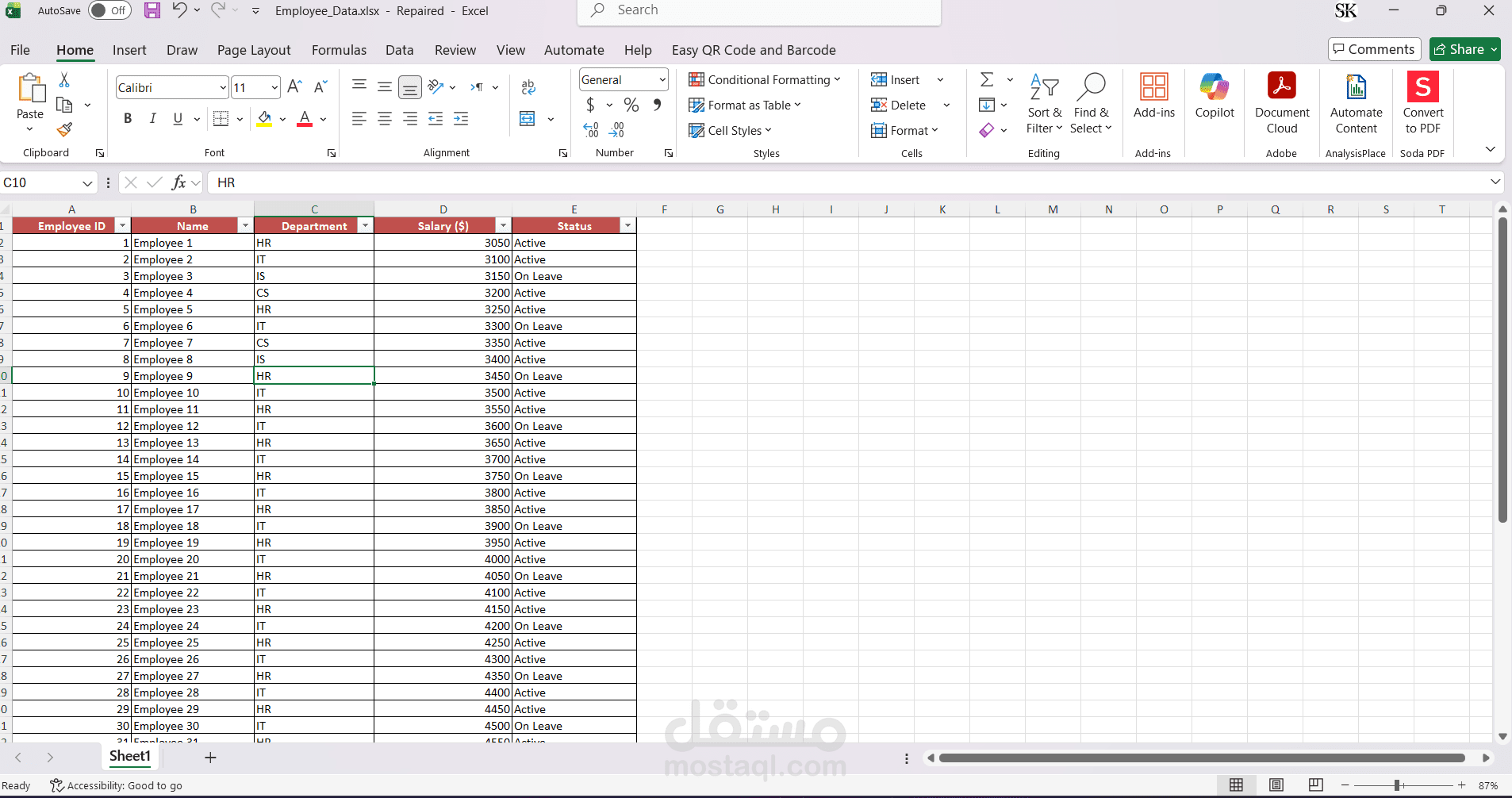Click the red Font Color button
The height and width of the screenshot is (798, 1512).
305,119
